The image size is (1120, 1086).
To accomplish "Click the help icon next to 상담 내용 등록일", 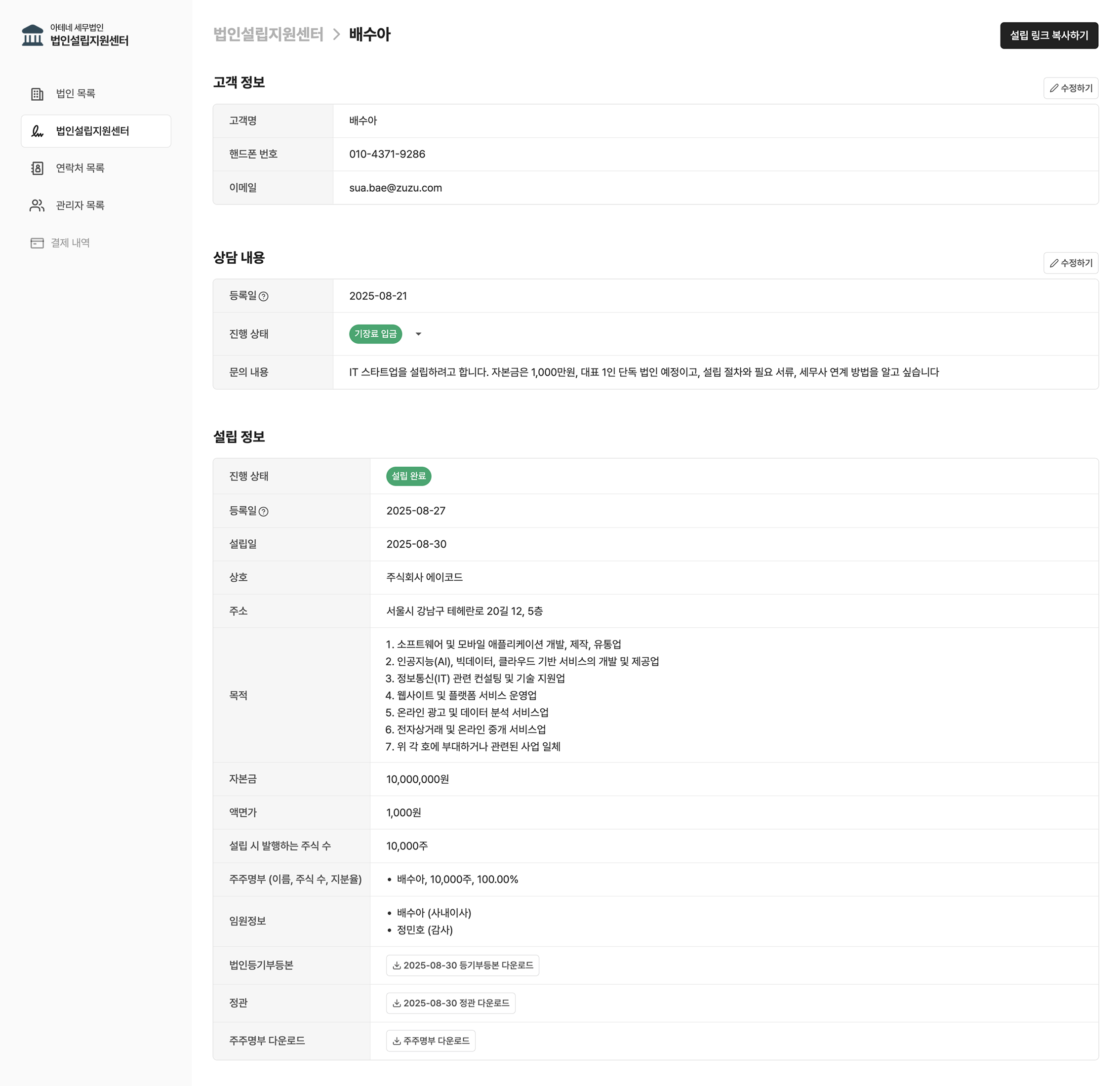I will tap(263, 296).
